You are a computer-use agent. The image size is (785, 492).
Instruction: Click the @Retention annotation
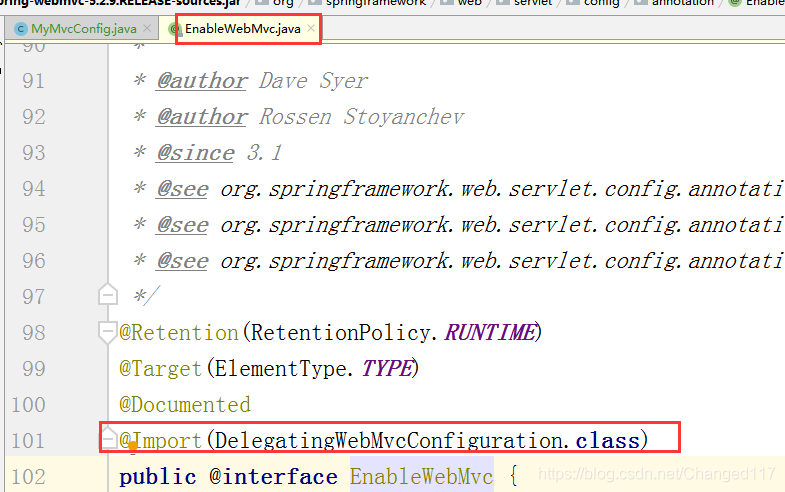[179, 333]
